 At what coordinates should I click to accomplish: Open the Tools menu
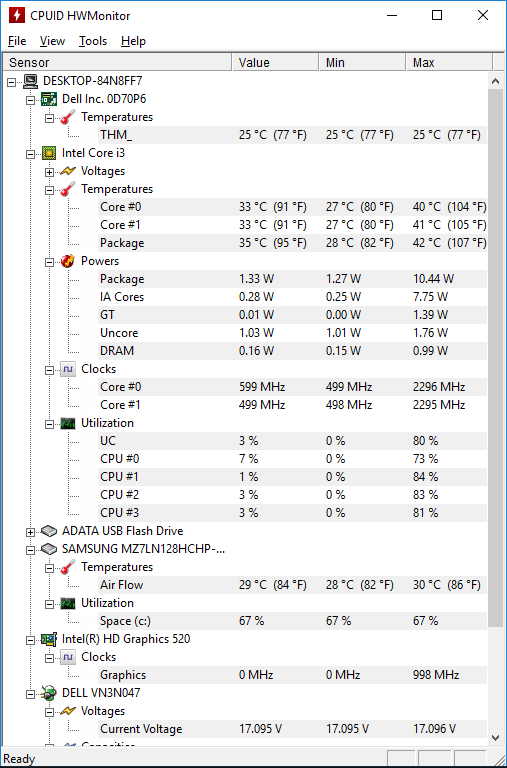93,41
